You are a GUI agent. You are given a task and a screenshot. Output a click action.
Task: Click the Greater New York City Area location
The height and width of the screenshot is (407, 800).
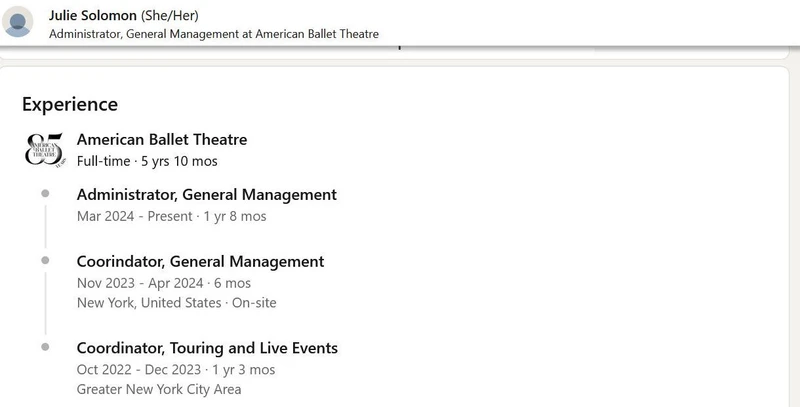[x=158, y=389]
